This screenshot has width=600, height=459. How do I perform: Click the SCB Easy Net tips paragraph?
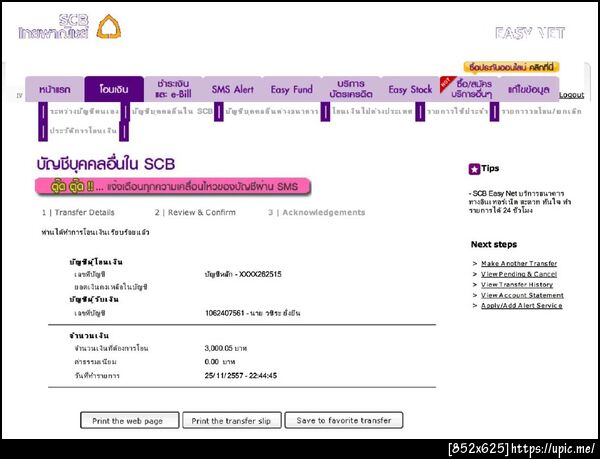pos(520,202)
